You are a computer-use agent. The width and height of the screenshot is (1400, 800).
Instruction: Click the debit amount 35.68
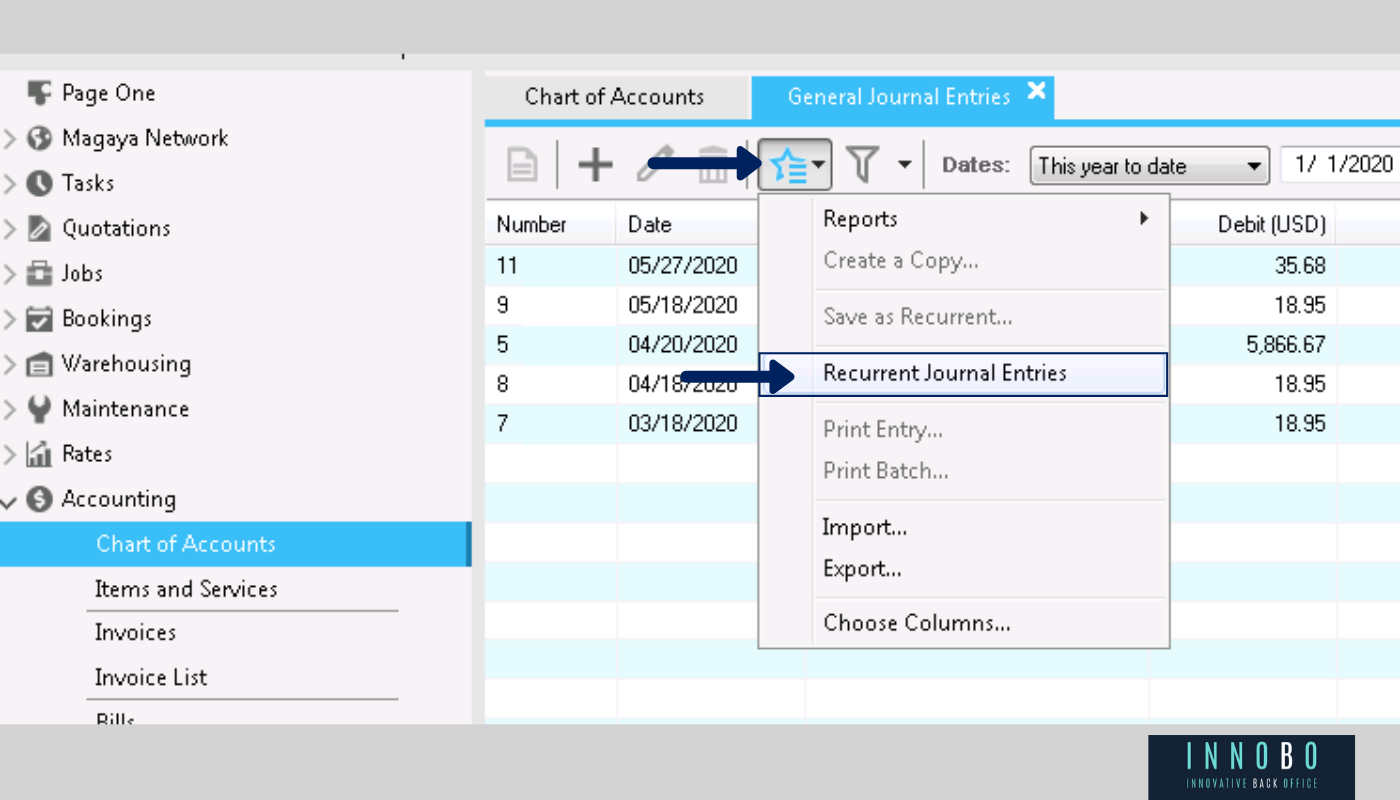click(x=1300, y=266)
